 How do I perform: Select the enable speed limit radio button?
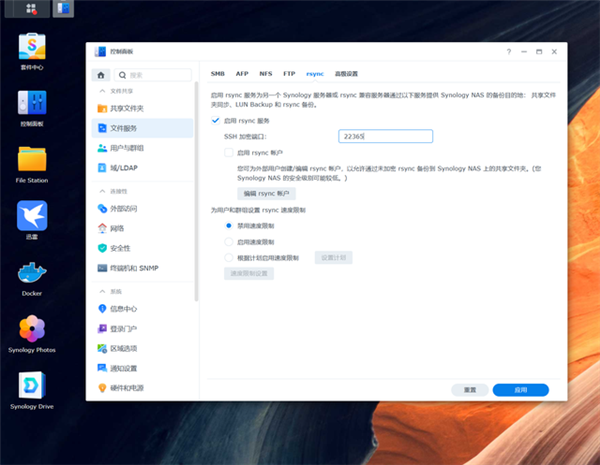pyautogui.click(x=229, y=242)
